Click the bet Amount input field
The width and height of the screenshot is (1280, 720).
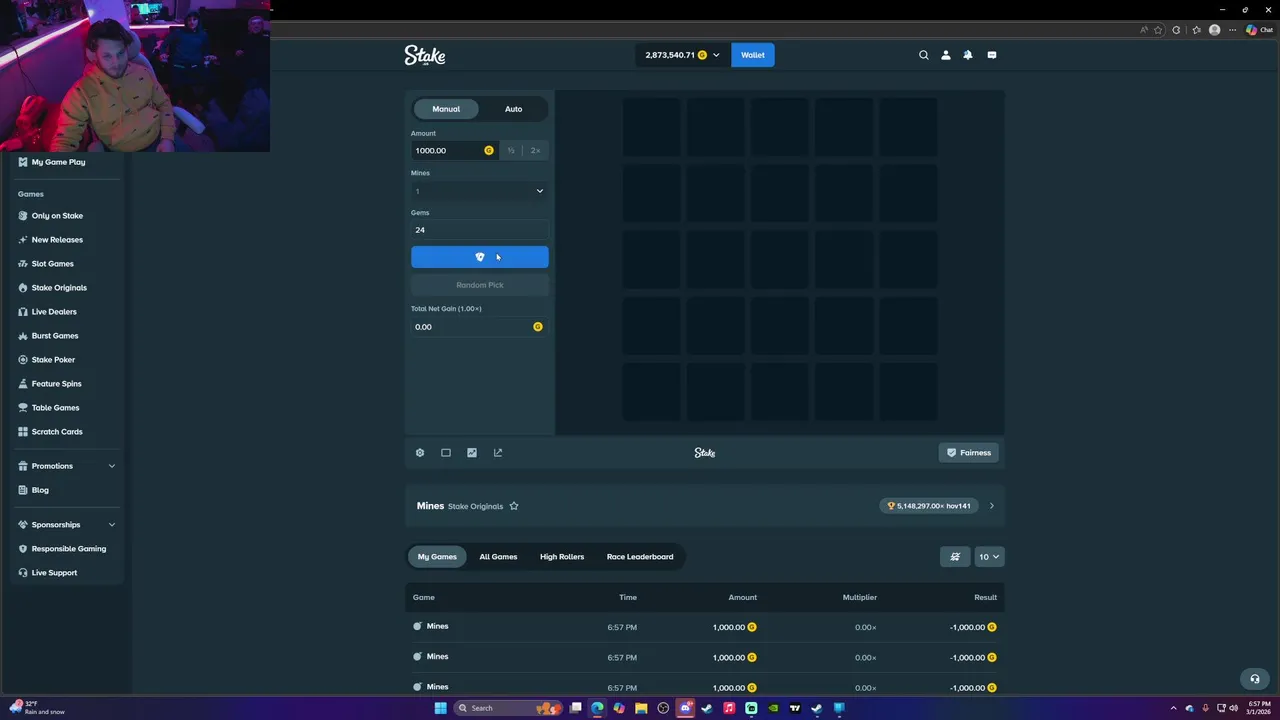tap(454, 151)
